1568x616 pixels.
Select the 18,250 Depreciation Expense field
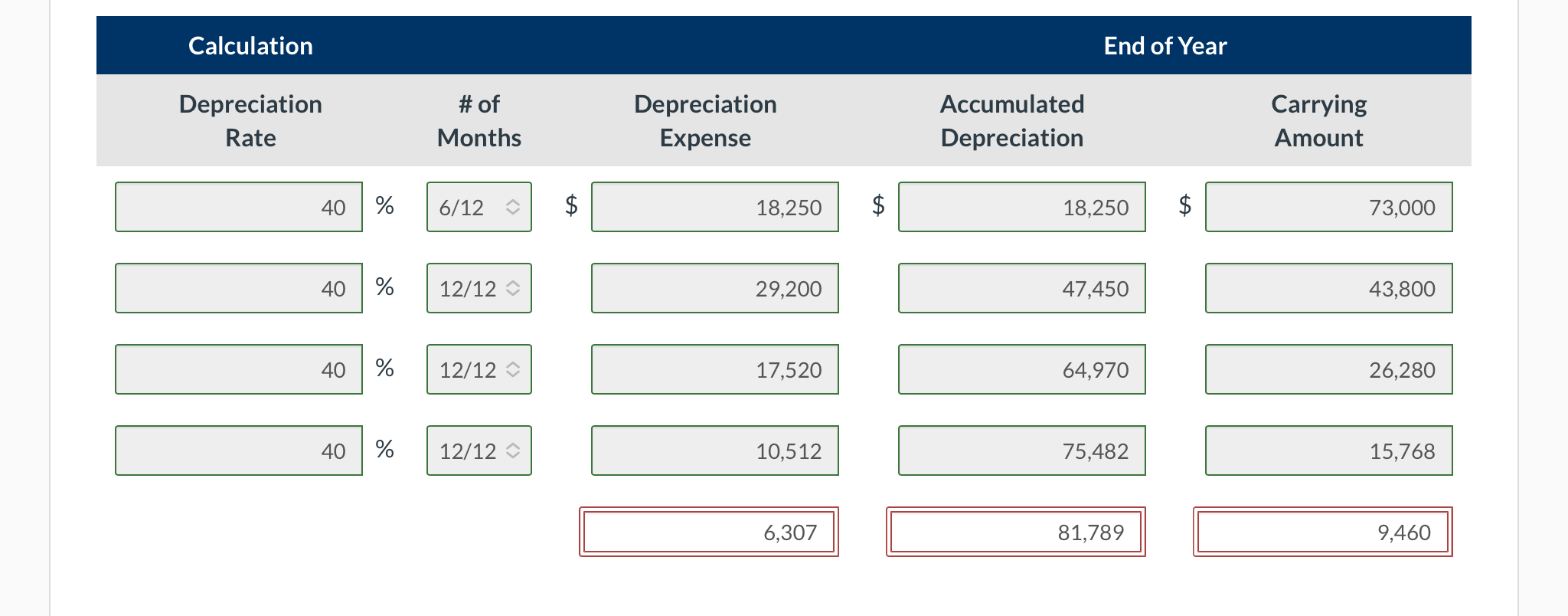pyautogui.click(x=714, y=206)
